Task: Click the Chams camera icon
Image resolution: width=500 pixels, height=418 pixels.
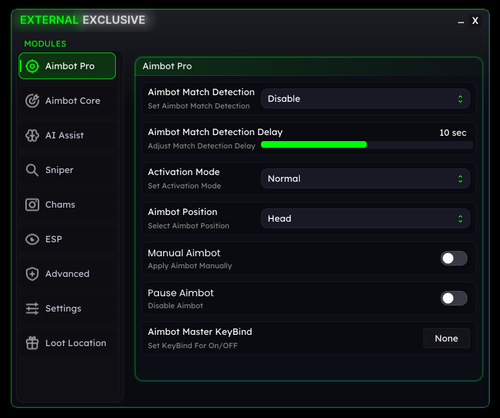Action: (x=32, y=205)
